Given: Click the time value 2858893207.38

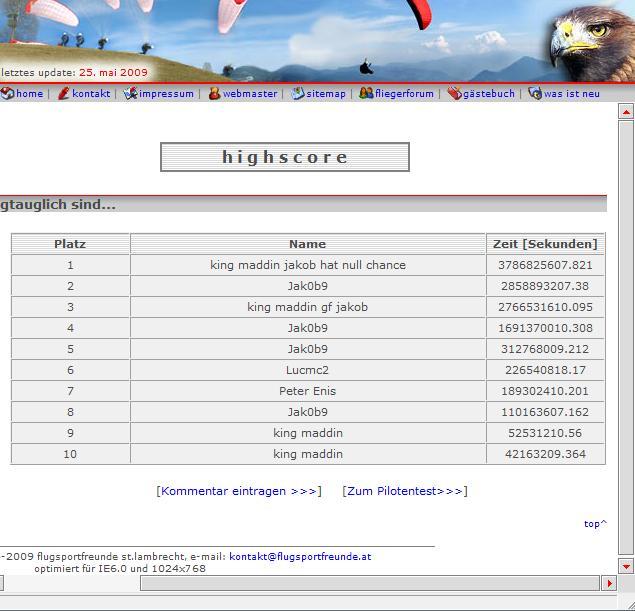Looking at the screenshot, I should tap(545, 286).
